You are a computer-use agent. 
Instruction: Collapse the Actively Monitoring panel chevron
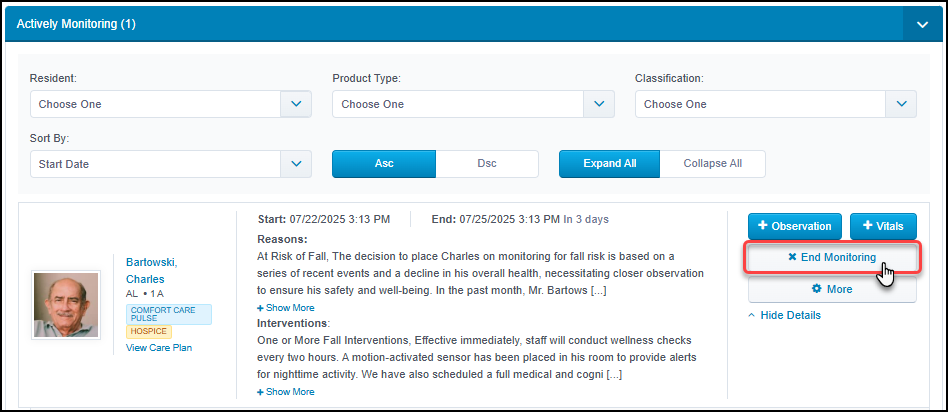tap(922, 24)
